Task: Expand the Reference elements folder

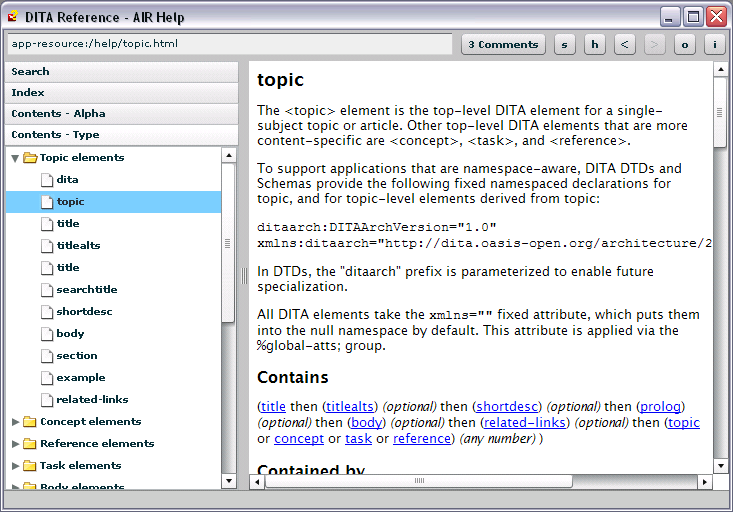Action: click(15, 444)
